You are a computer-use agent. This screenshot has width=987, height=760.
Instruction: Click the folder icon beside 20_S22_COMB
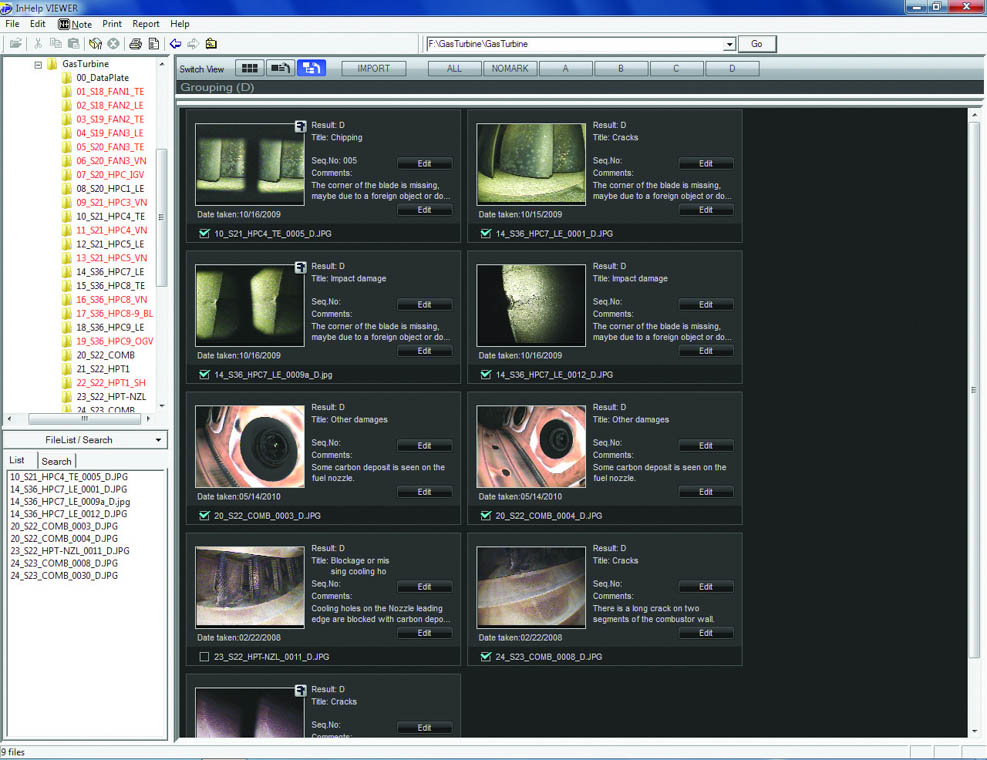[67, 355]
